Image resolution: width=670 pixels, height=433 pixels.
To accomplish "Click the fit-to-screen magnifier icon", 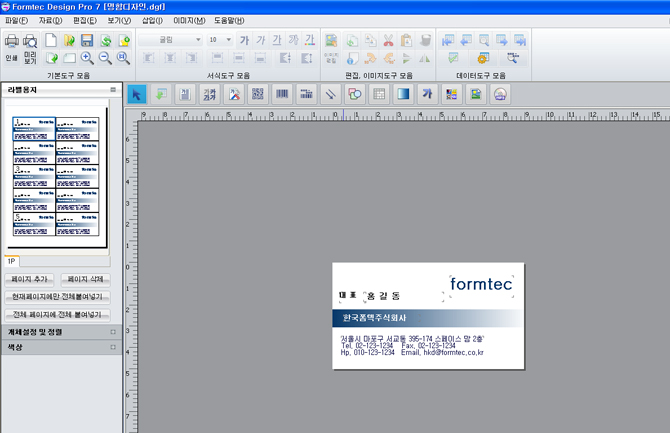I will [123, 58].
